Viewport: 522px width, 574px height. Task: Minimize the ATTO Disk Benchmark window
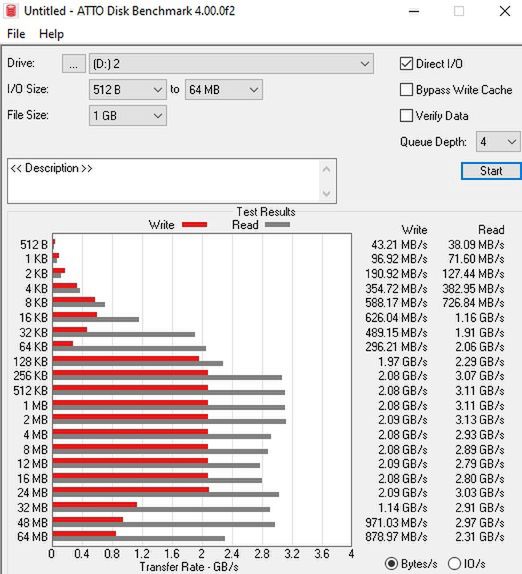pyautogui.click(x=414, y=11)
